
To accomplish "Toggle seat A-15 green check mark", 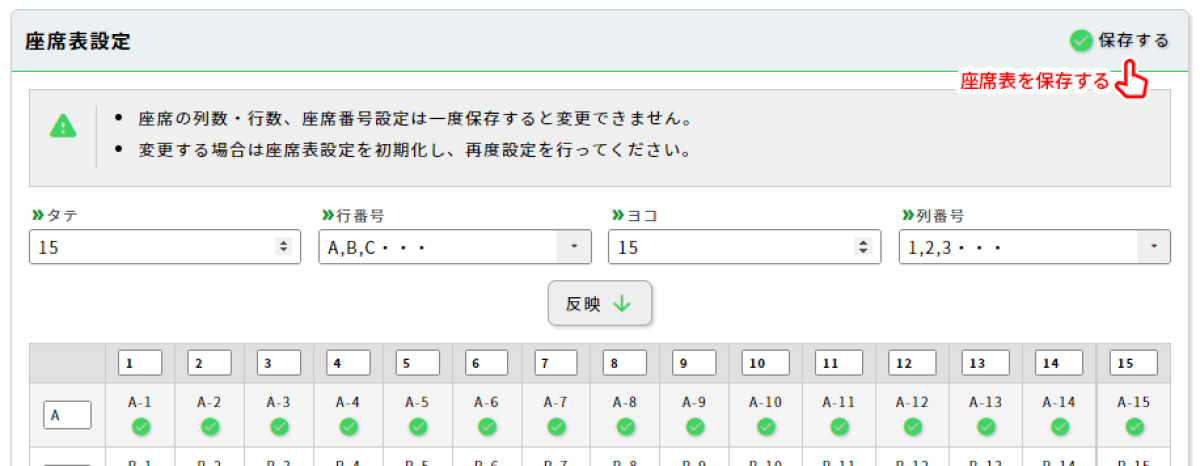I will pos(1134,426).
